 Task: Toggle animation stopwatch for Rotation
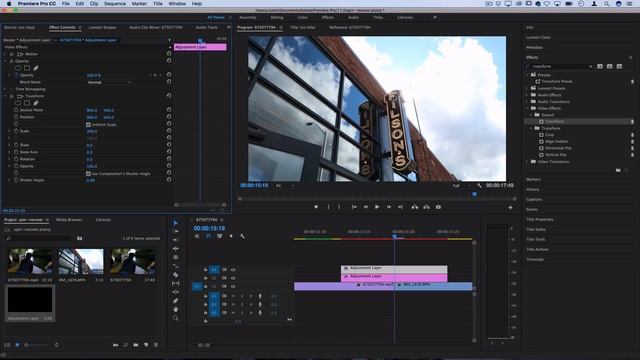click(x=16, y=159)
